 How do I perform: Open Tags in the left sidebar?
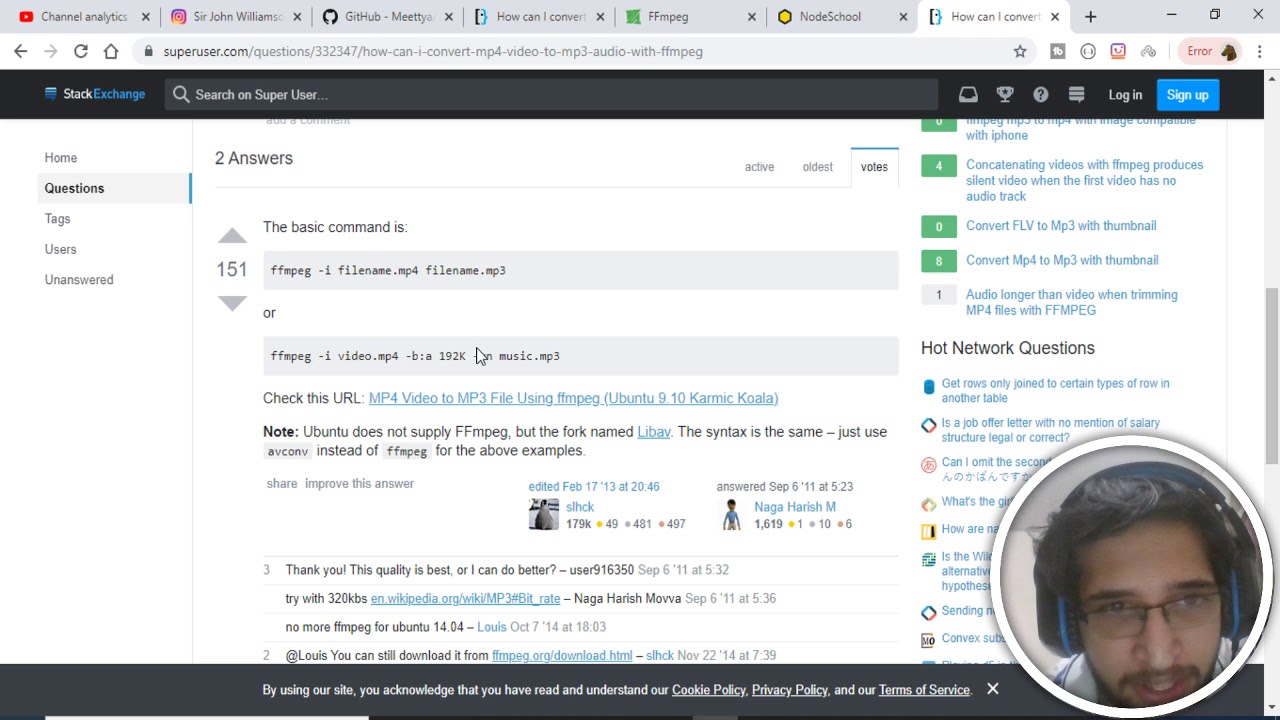57,219
